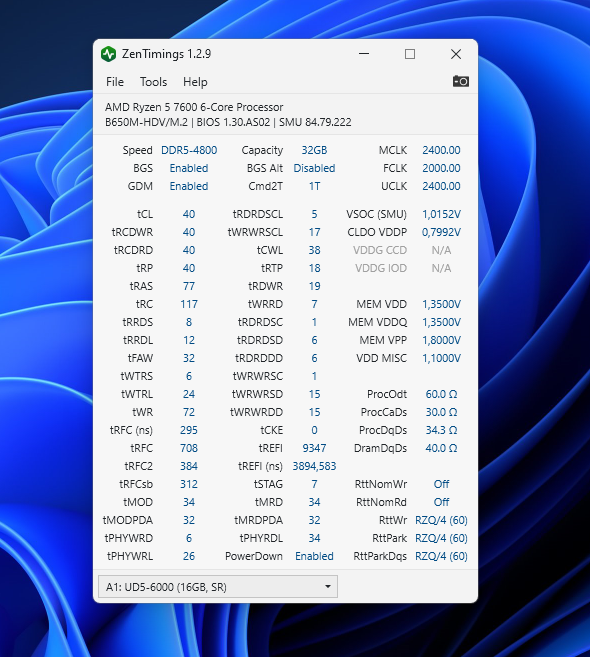590x657 pixels.
Task: Click the tRFC (ns) value 295
Action: point(189,430)
